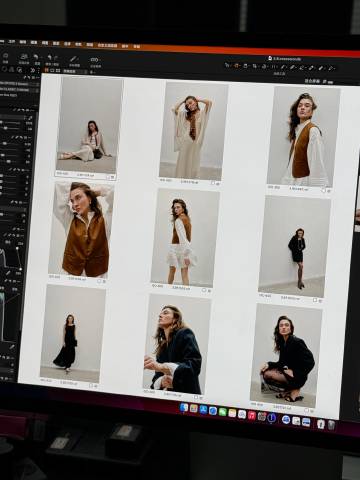360x480 pixels.
Task: Open Safari from the Dock
Action: (x=213, y=411)
